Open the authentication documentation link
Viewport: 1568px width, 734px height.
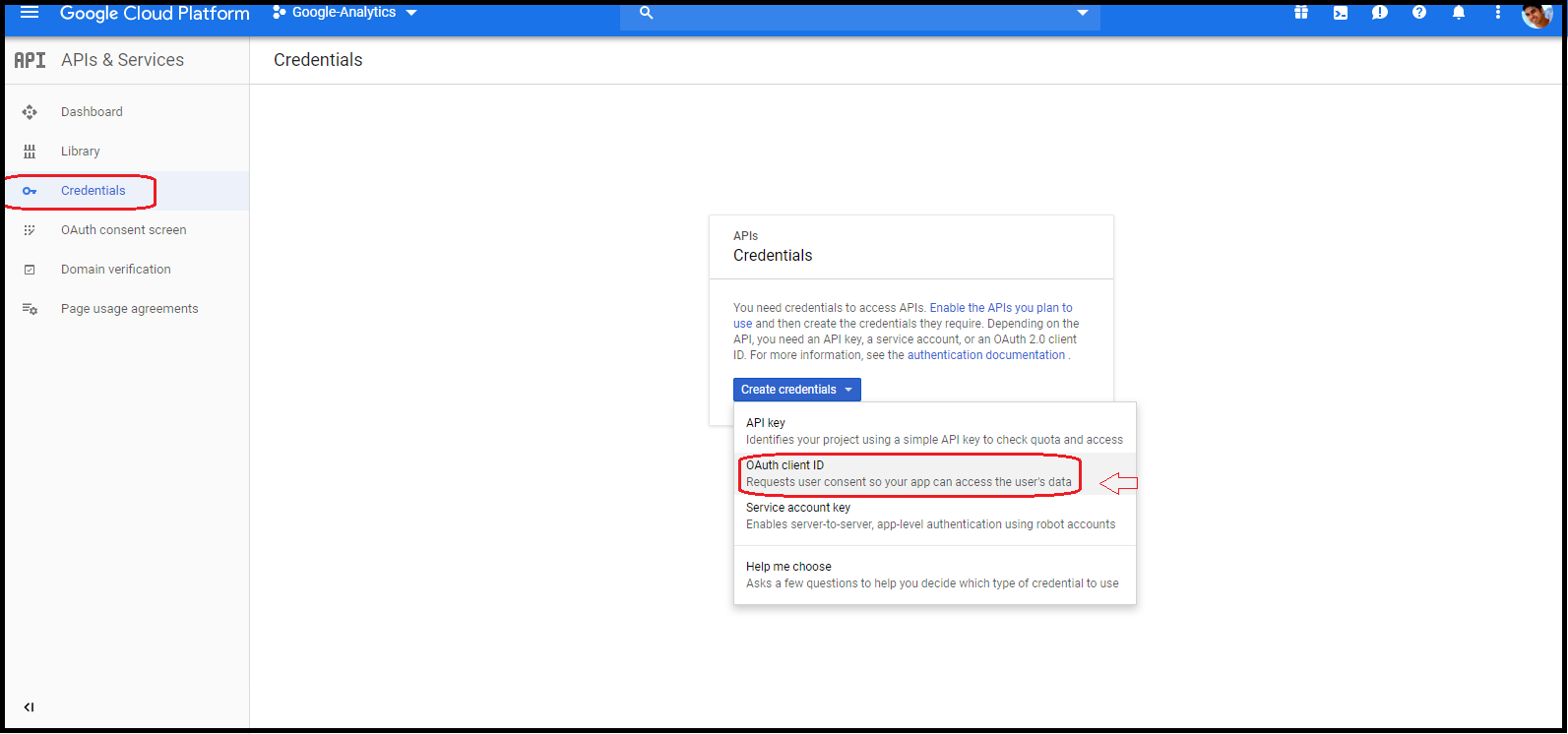click(986, 355)
